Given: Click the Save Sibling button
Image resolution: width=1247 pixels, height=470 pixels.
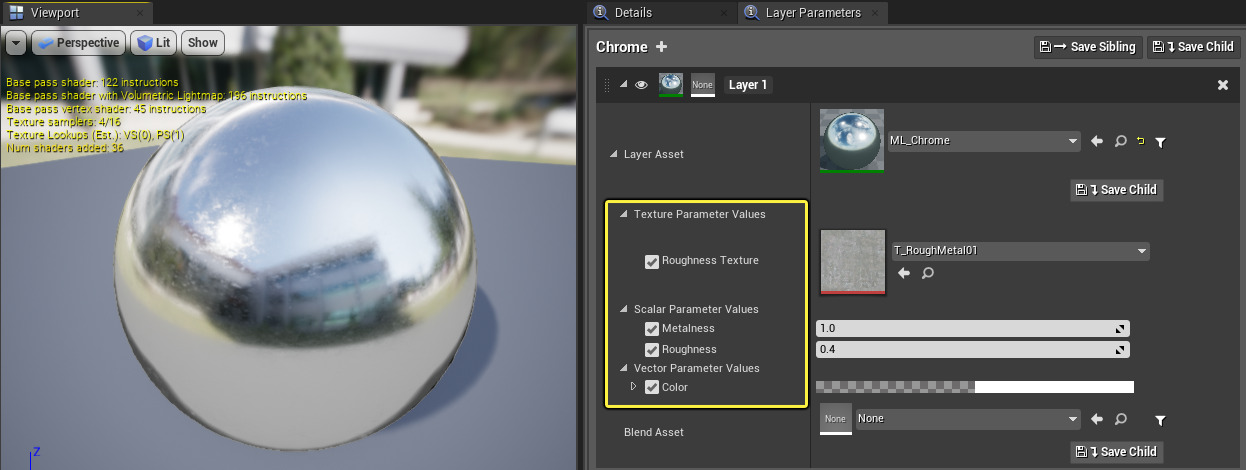Looking at the screenshot, I should click(1087, 47).
